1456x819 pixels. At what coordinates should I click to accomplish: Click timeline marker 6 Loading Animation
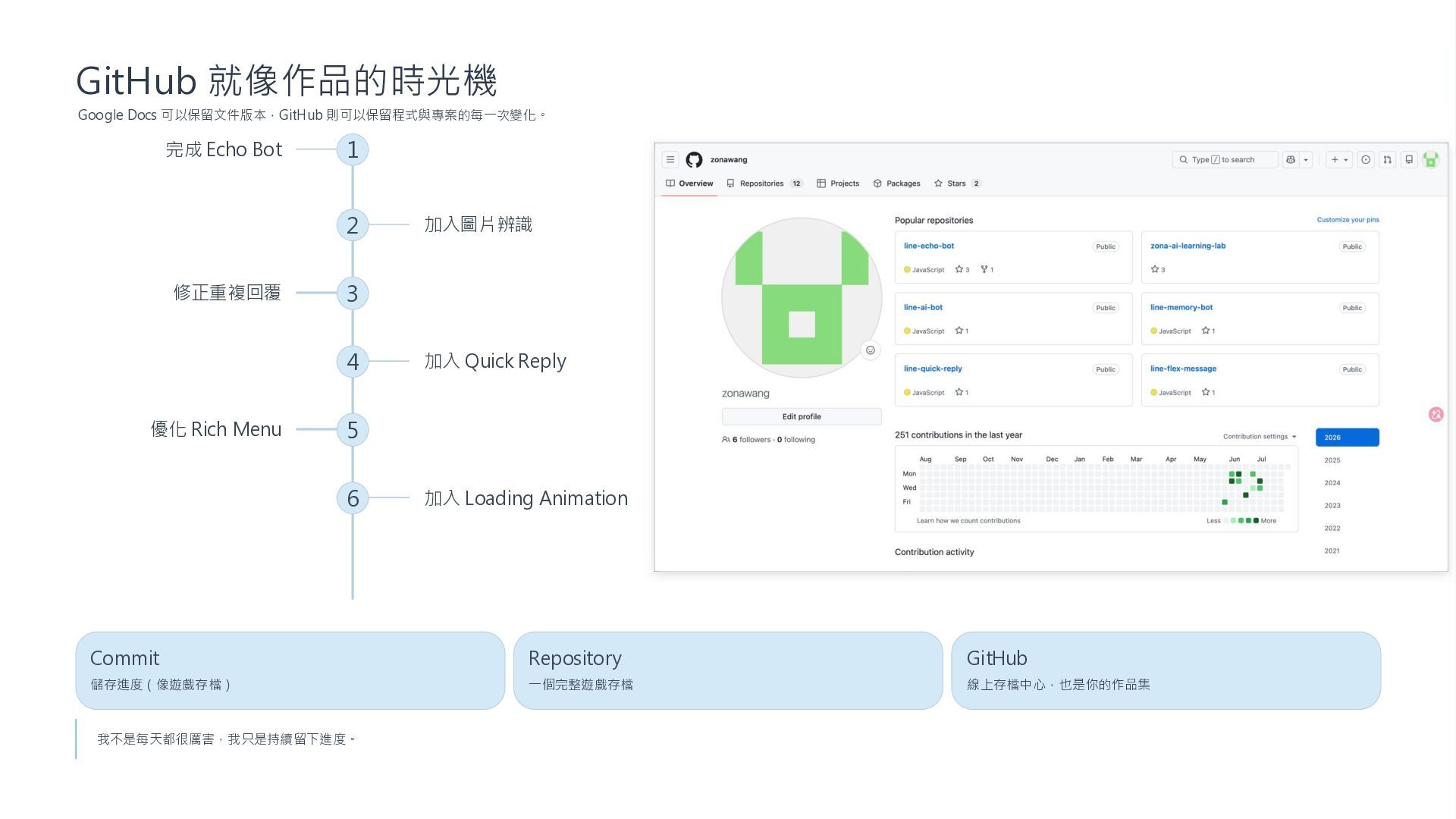point(353,497)
